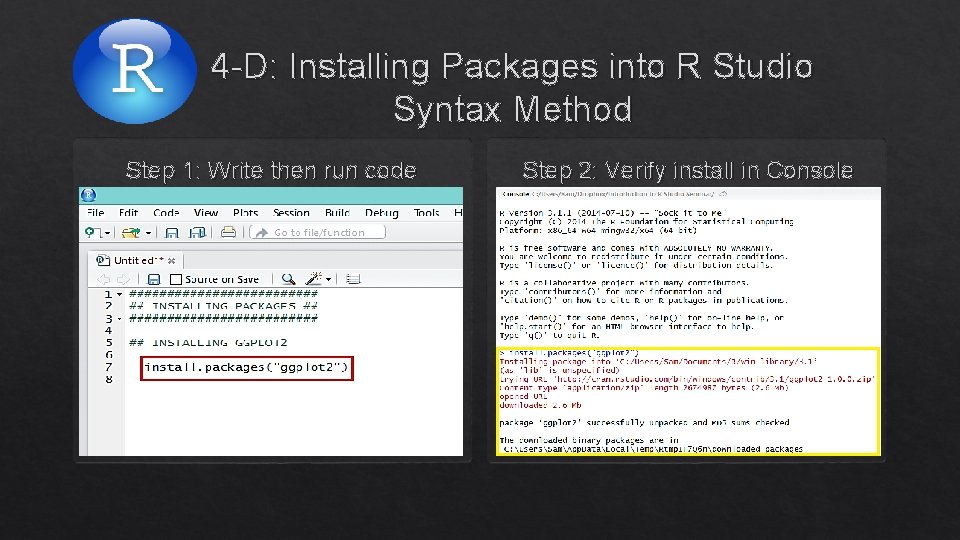This screenshot has width=960, height=540.
Task: Click the Console pane title
Action: 516,193
